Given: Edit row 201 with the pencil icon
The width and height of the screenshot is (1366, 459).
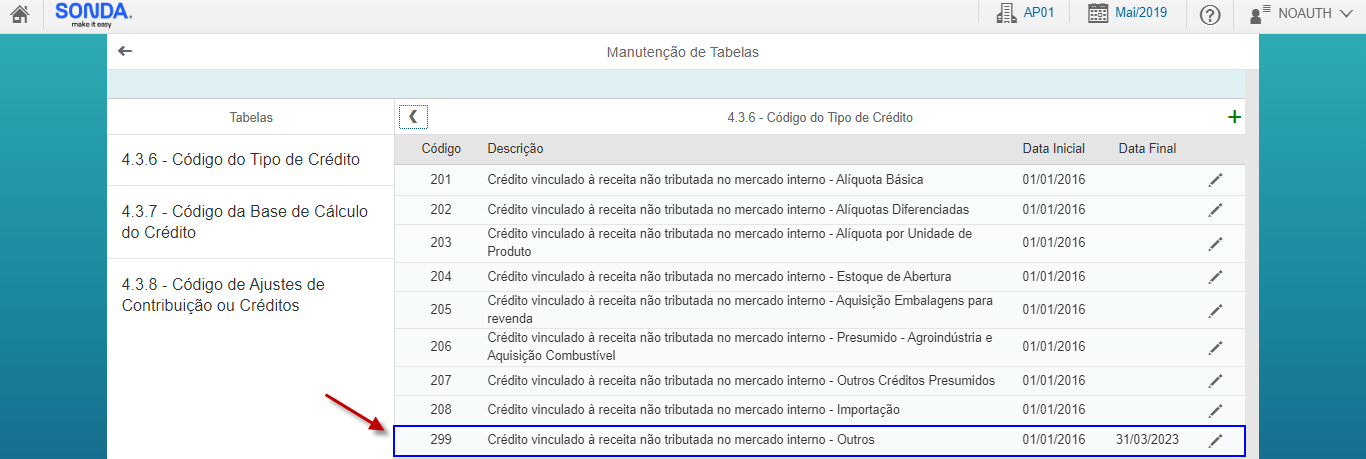Looking at the screenshot, I should 1215,180.
